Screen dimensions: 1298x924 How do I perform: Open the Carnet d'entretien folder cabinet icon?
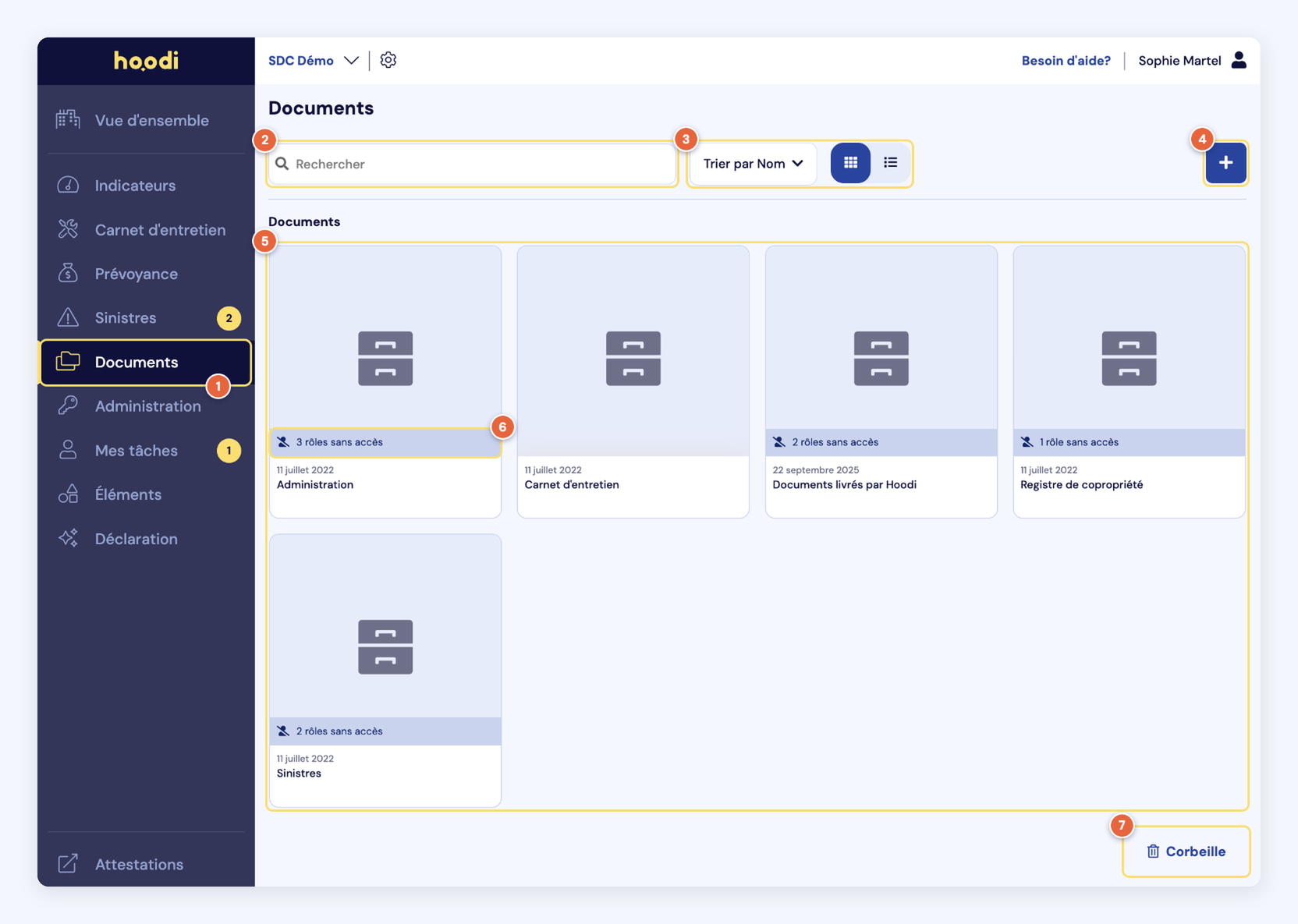point(633,359)
